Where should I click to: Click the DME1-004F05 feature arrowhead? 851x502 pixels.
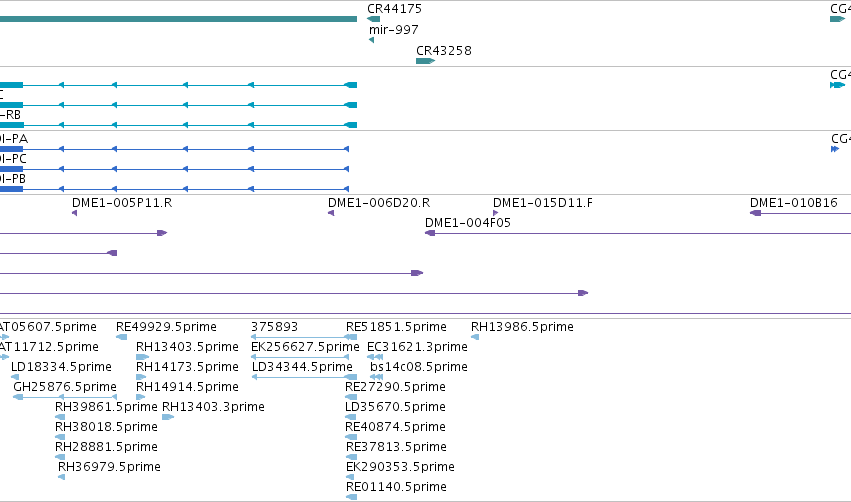click(430, 233)
